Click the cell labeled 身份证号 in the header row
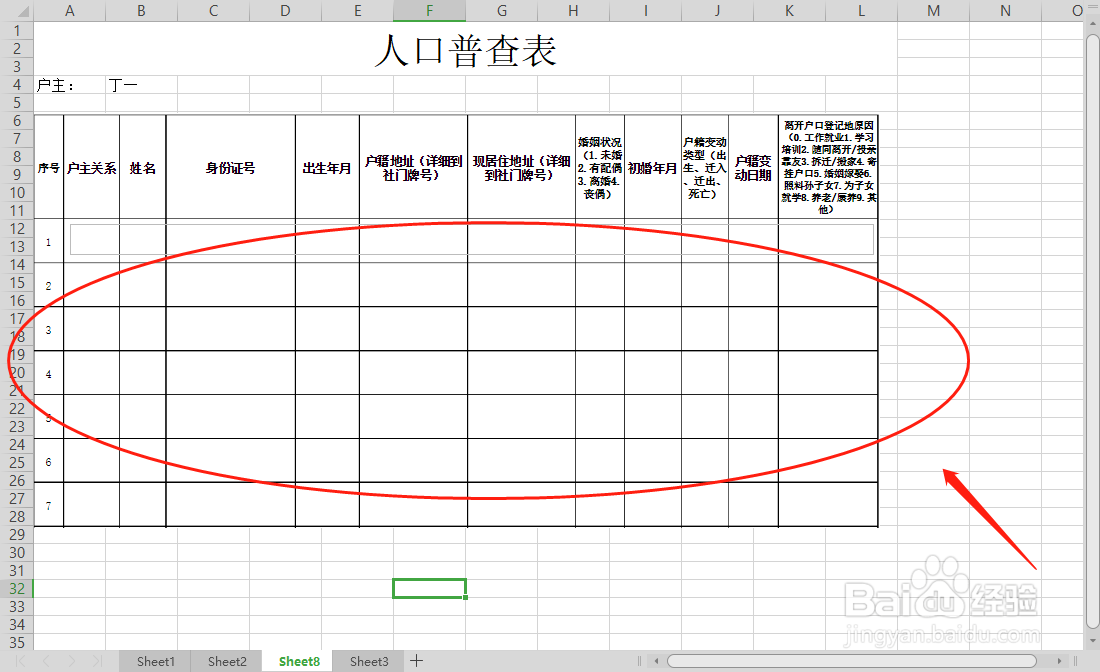 point(230,168)
